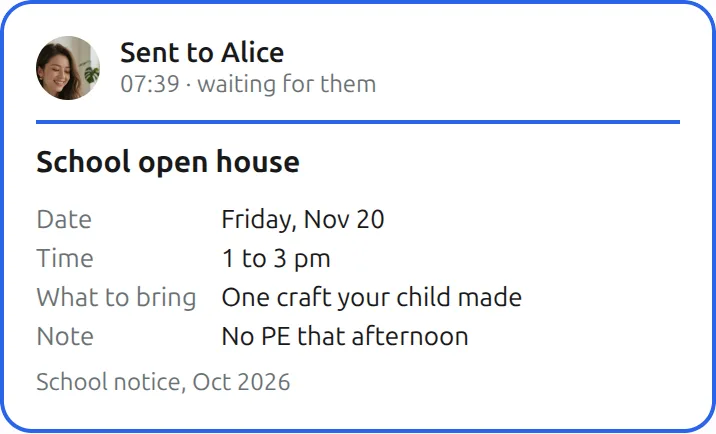Click the '1 to 3 pm' time value
This screenshot has width=716, height=434.
[276, 259]
